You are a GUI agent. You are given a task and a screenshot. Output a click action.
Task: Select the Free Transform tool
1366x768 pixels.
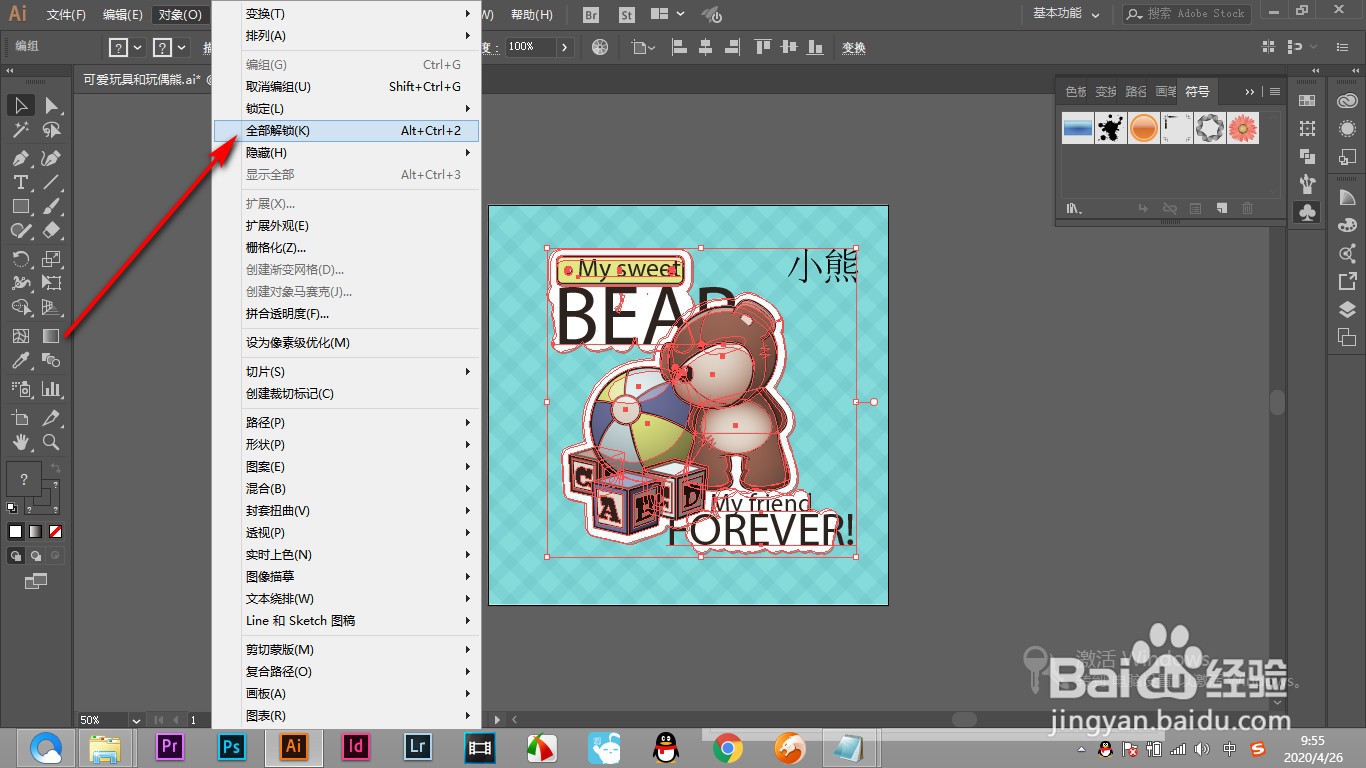(x=51, y=283)
